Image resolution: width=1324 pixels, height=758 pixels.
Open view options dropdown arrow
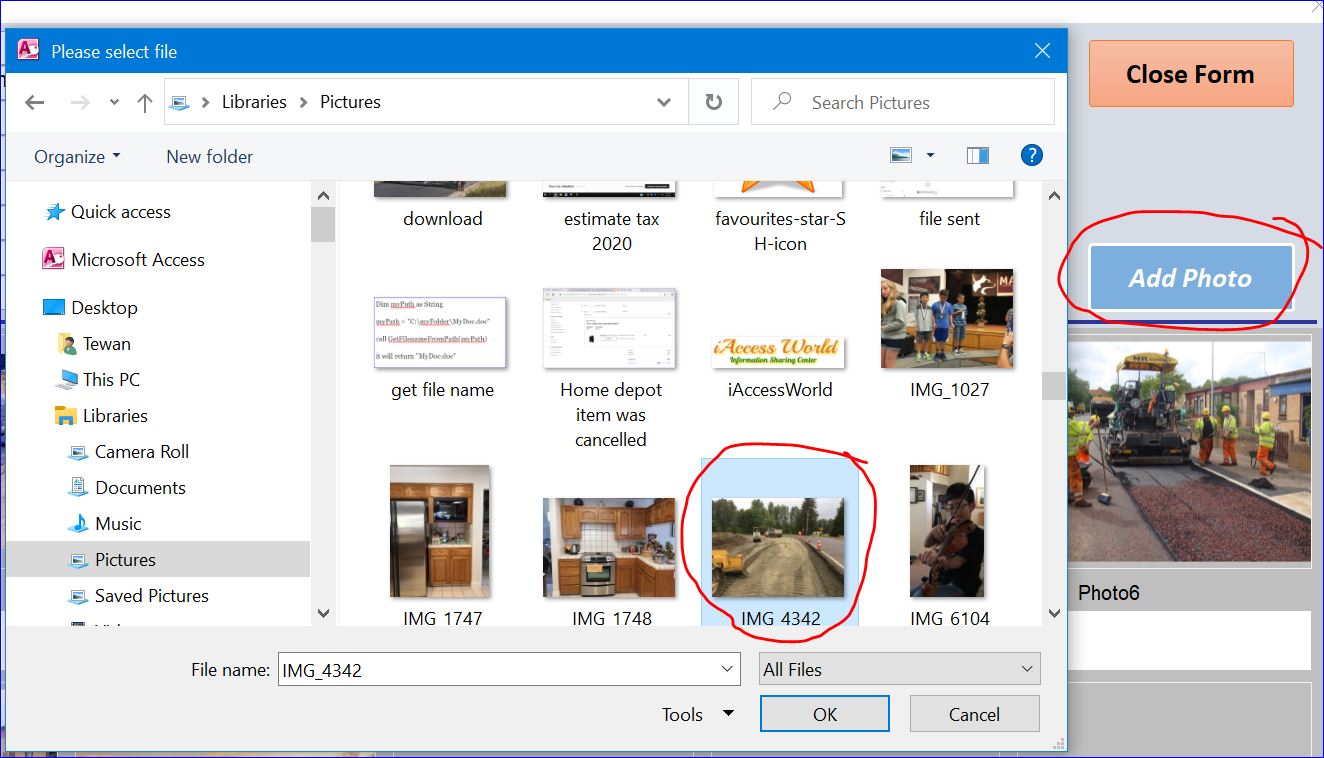(x=930, y=155)
